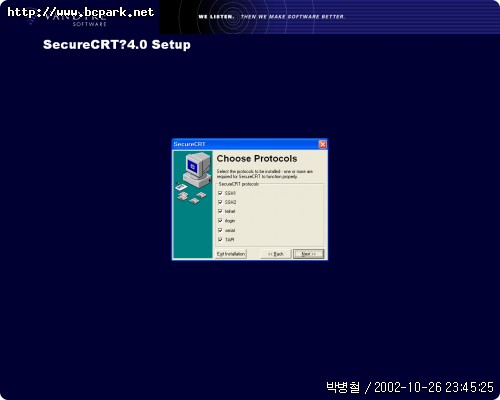This screenshot has height=400, width=500.
Task: Go back with the << Back button
Action: click(276, 254)
